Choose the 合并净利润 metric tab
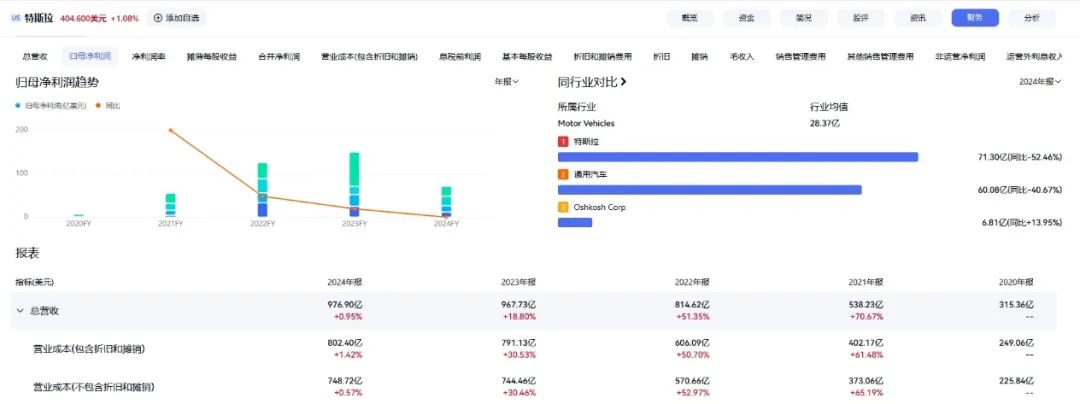The image size is (1080, 404). click(279, 56)
